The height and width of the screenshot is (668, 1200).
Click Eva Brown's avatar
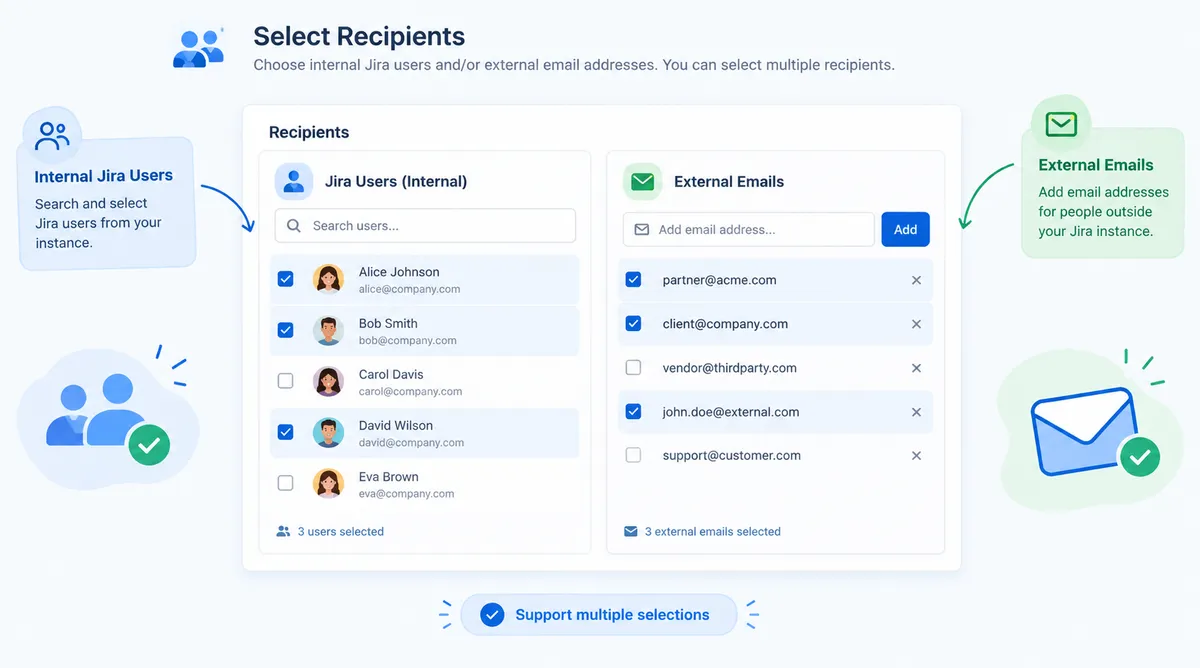pos(328,484)
